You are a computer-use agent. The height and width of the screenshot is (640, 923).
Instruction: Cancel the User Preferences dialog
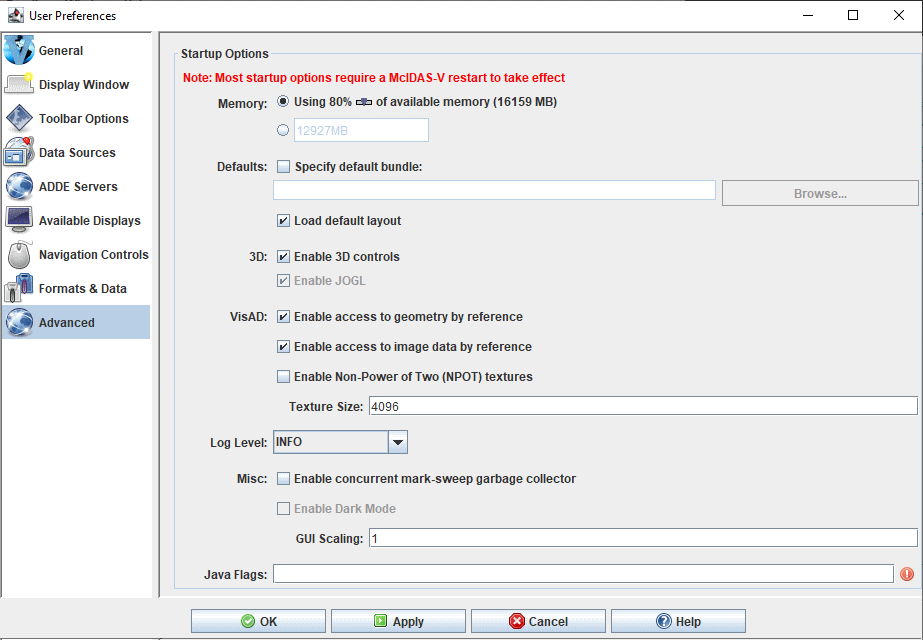pos(538,620)
